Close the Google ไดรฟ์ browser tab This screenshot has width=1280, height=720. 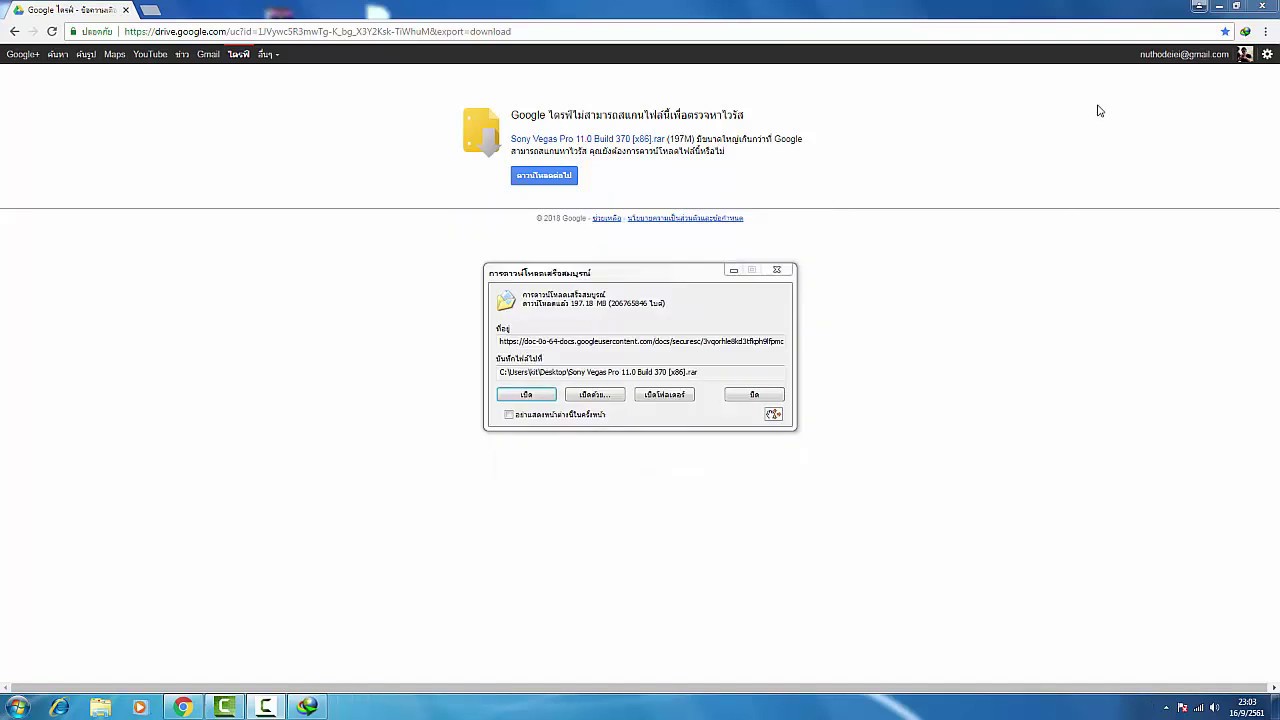125,10
